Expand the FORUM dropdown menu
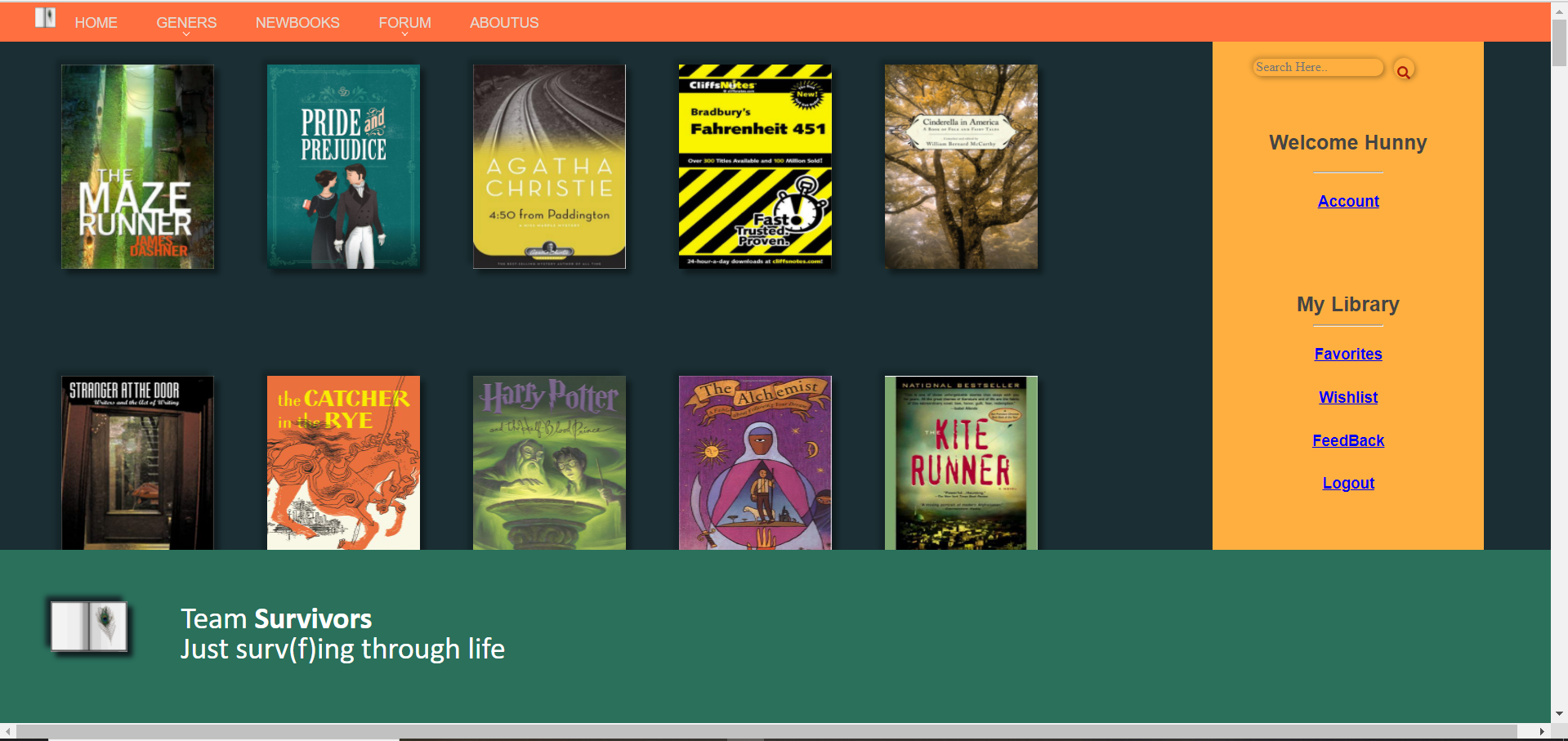Screen dimensions: 1568x741 tap(404, 22)
